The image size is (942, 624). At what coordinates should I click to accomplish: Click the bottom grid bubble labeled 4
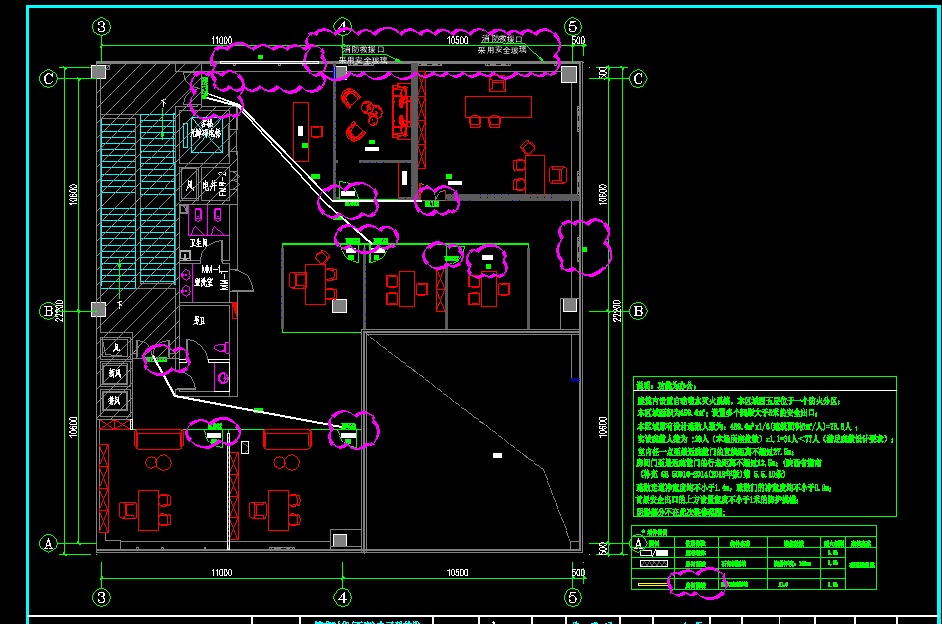click(342, 598)
